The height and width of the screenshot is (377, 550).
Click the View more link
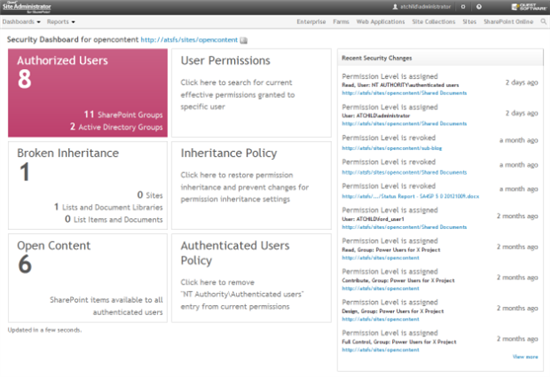point(525,357)
